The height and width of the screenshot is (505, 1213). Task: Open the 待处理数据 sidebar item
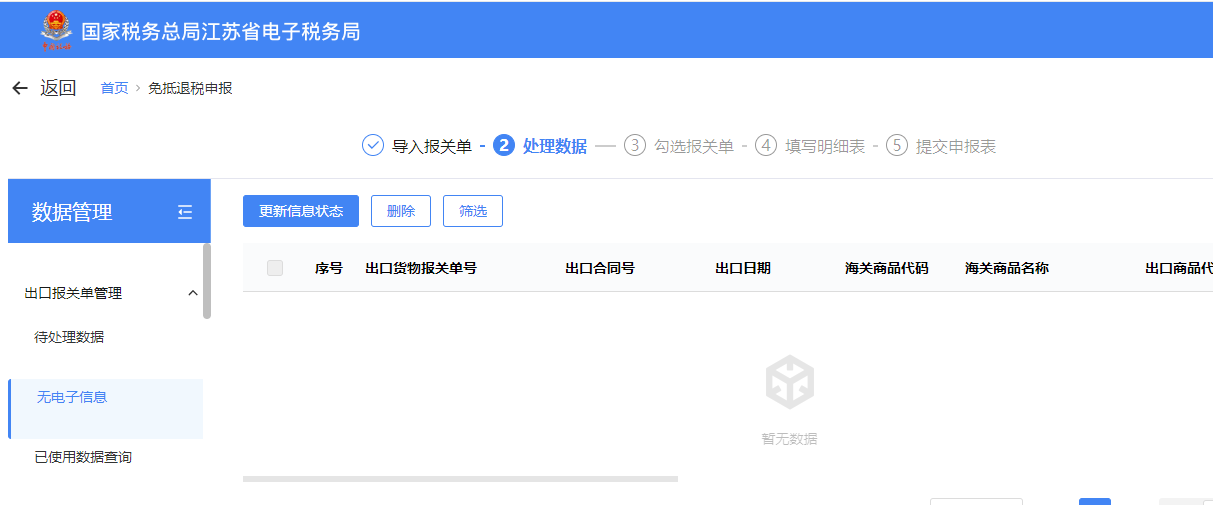69,337
